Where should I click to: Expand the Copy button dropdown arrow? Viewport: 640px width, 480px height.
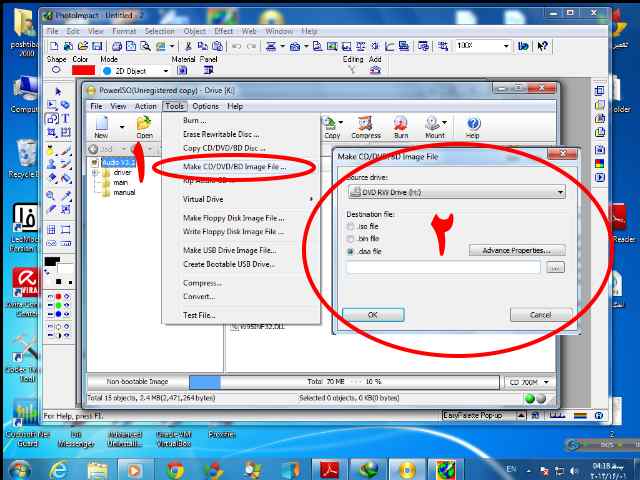coord(341,122)
